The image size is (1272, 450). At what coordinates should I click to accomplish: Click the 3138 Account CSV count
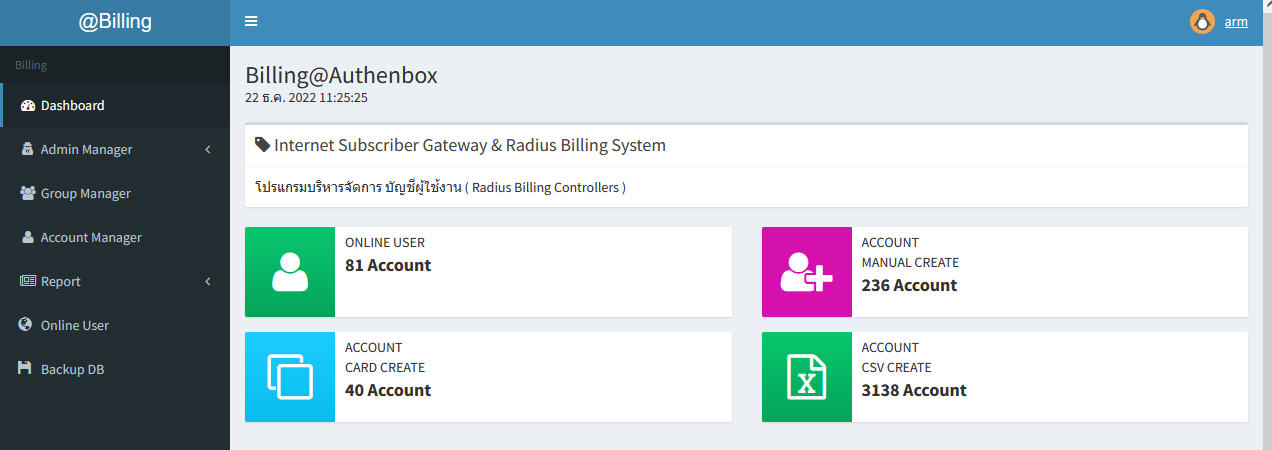tap(913, 390)
